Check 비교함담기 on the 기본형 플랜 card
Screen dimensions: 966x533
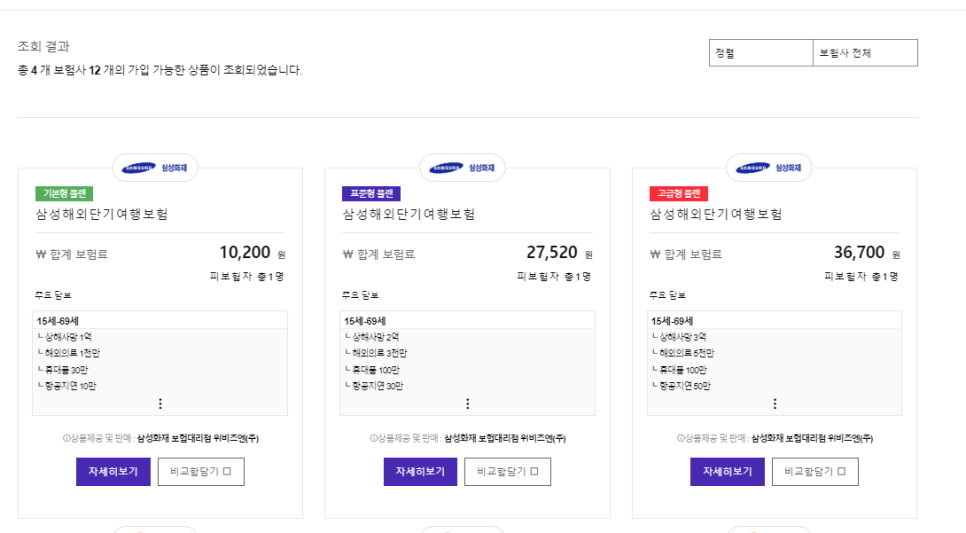tap(201, 471)
